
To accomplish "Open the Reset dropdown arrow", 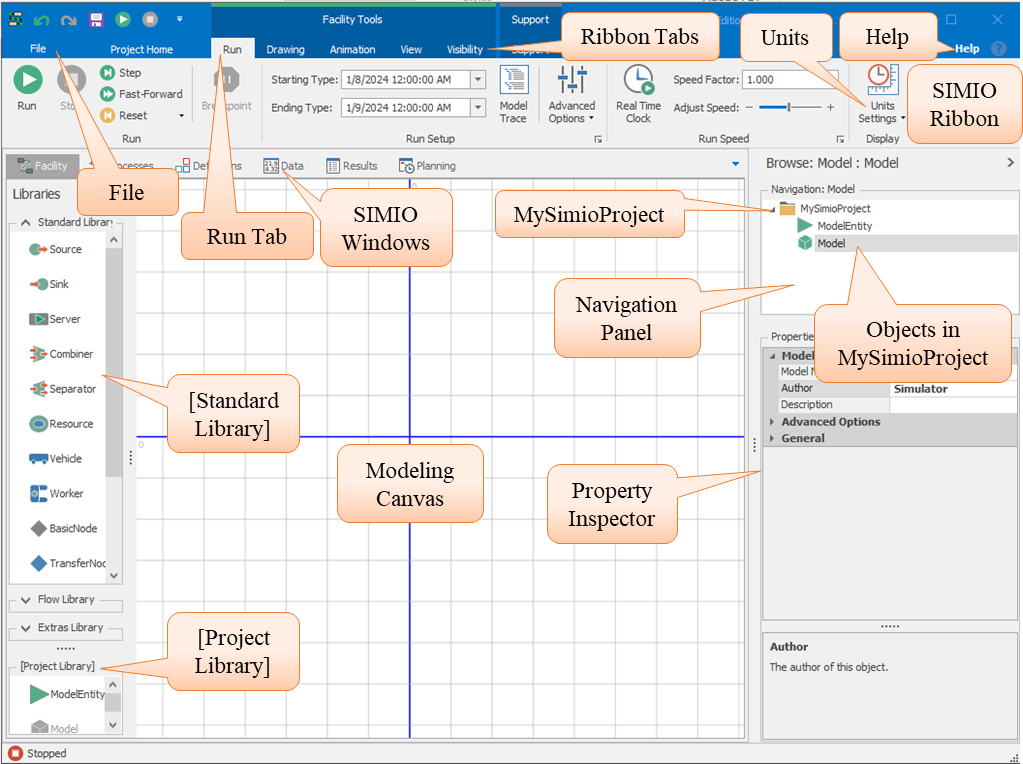I will [181, 116].
